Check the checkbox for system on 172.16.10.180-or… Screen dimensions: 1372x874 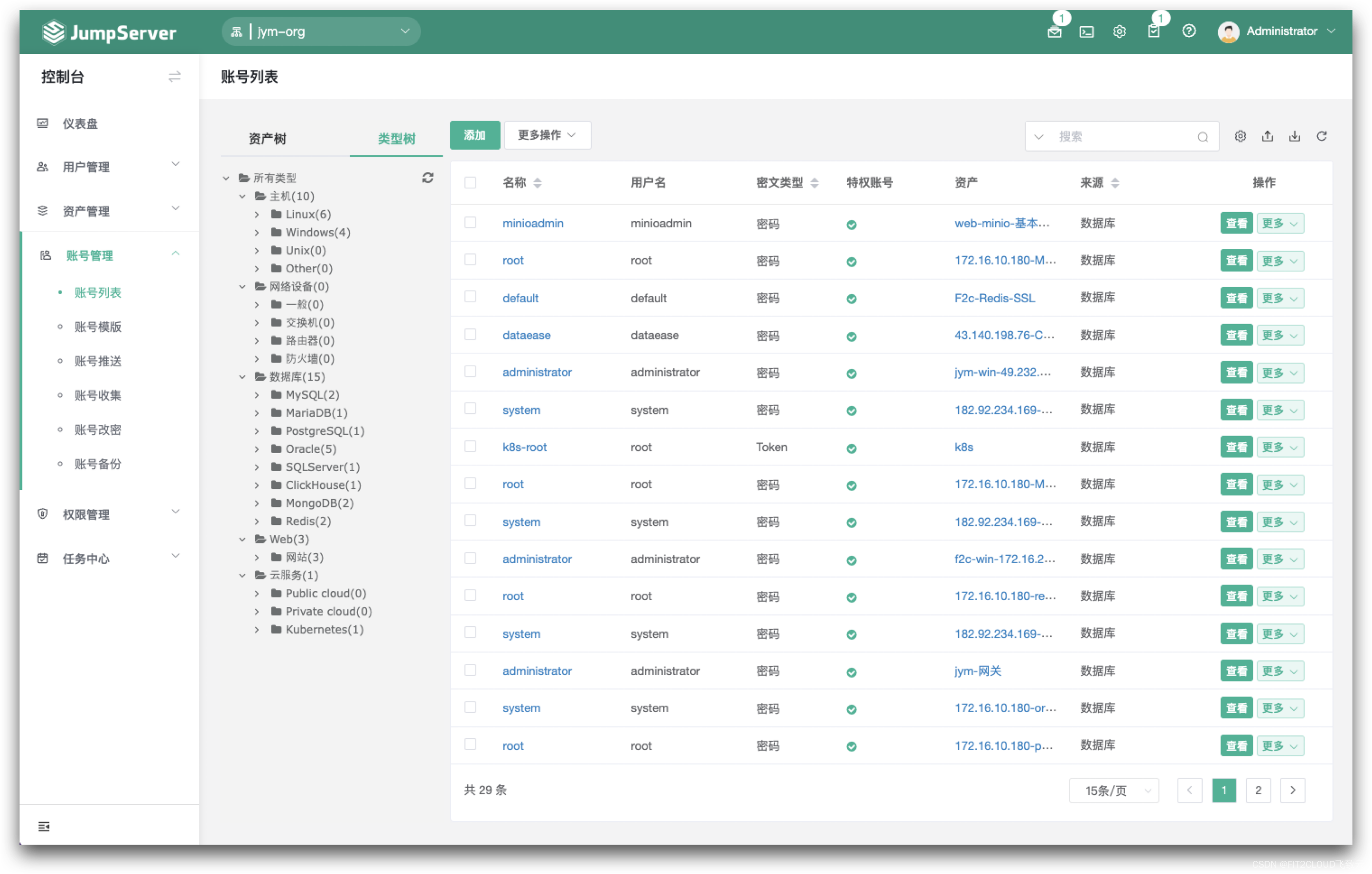[470, 707]
